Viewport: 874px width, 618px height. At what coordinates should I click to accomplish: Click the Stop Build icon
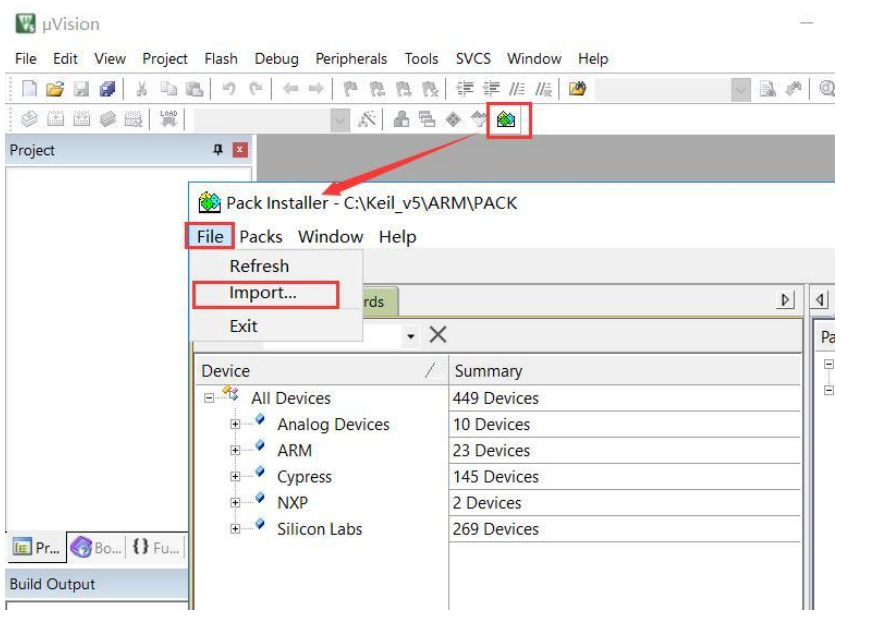(133, 119)
